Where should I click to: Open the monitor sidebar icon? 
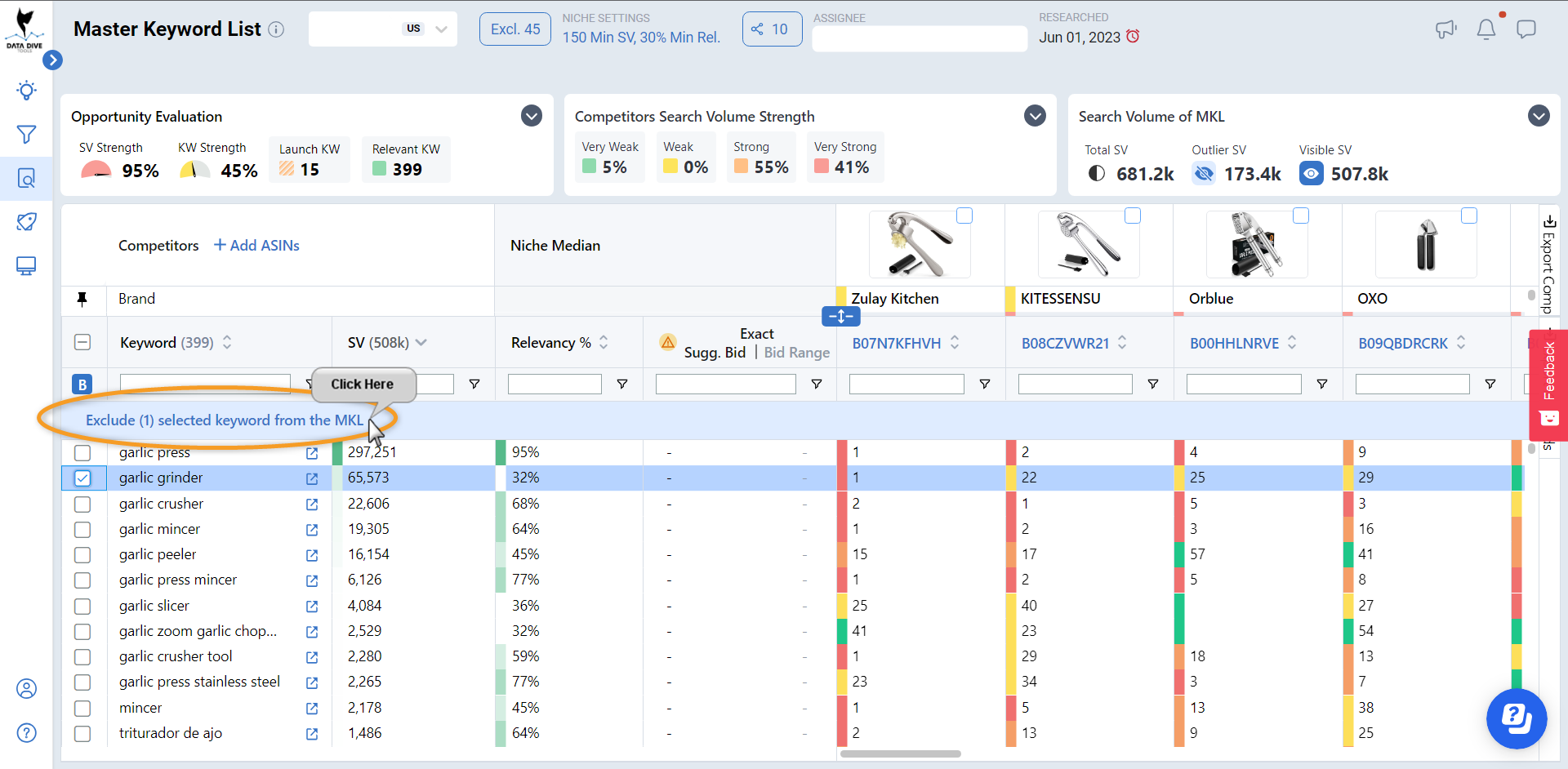[x=26, y=266]
